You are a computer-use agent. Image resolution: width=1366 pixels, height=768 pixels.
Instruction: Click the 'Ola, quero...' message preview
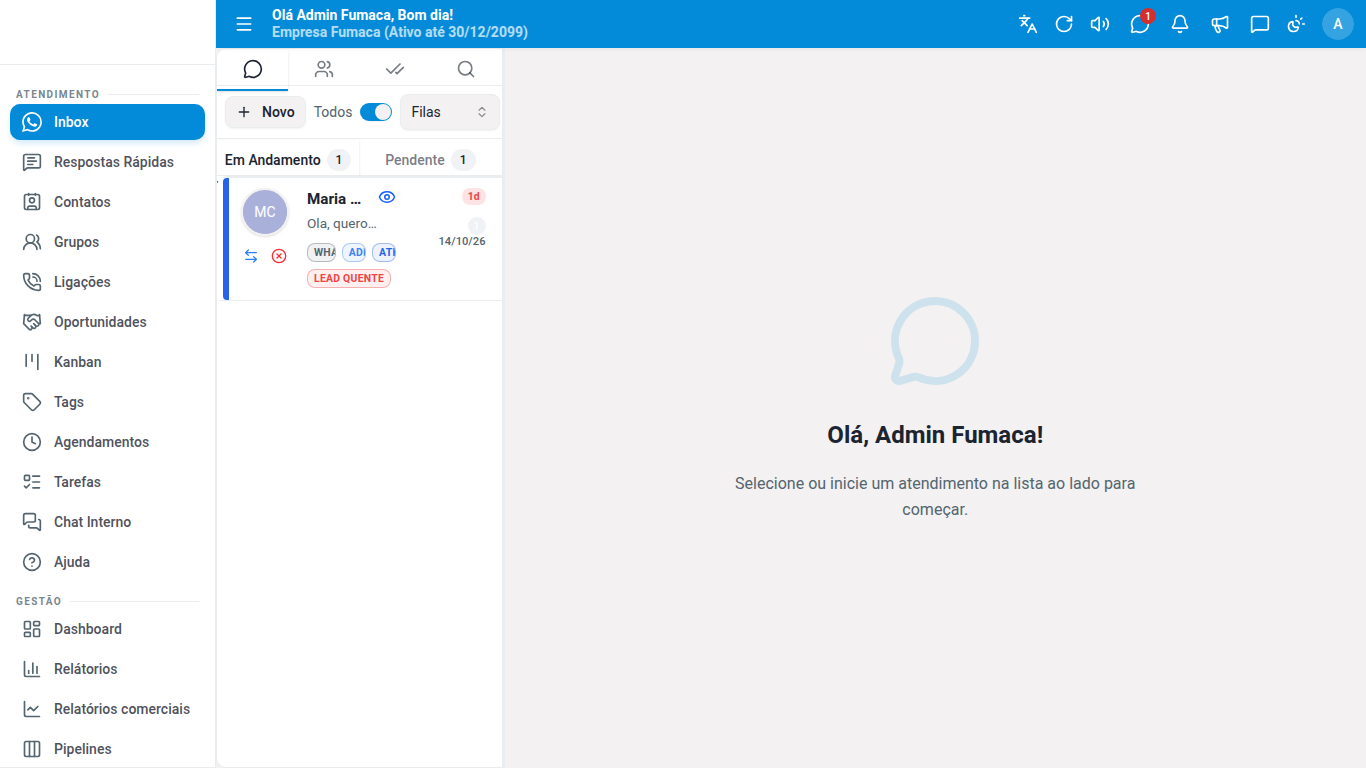(342, 223)
